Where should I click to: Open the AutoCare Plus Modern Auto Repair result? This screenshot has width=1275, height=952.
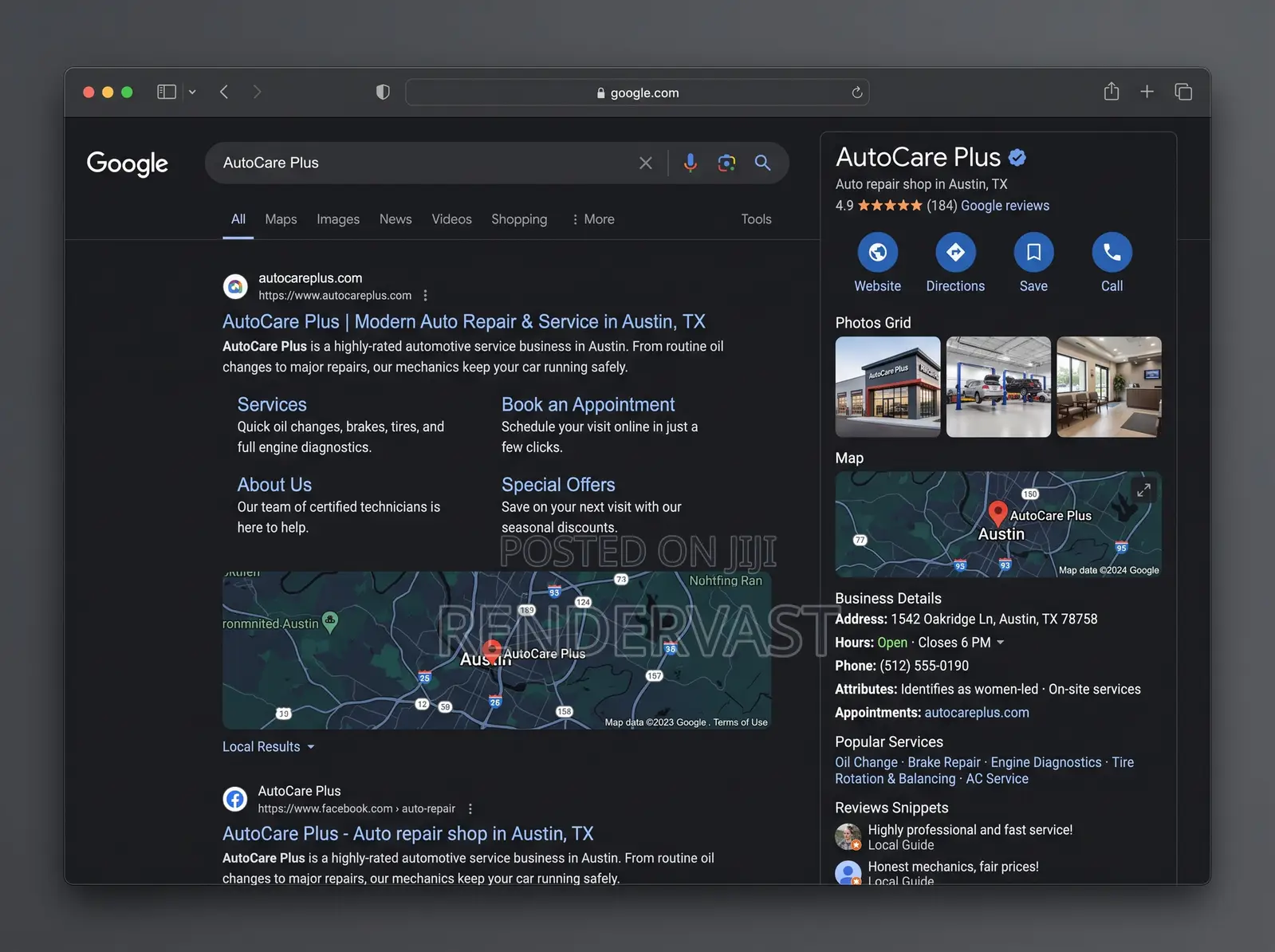464,322
